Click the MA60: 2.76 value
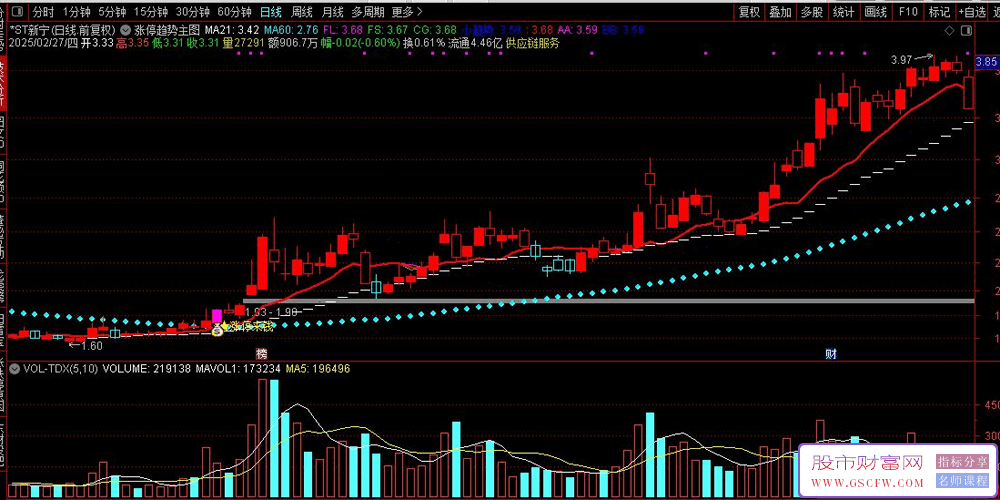Screen dimensions: 1000x500 (x=291, y=29)
